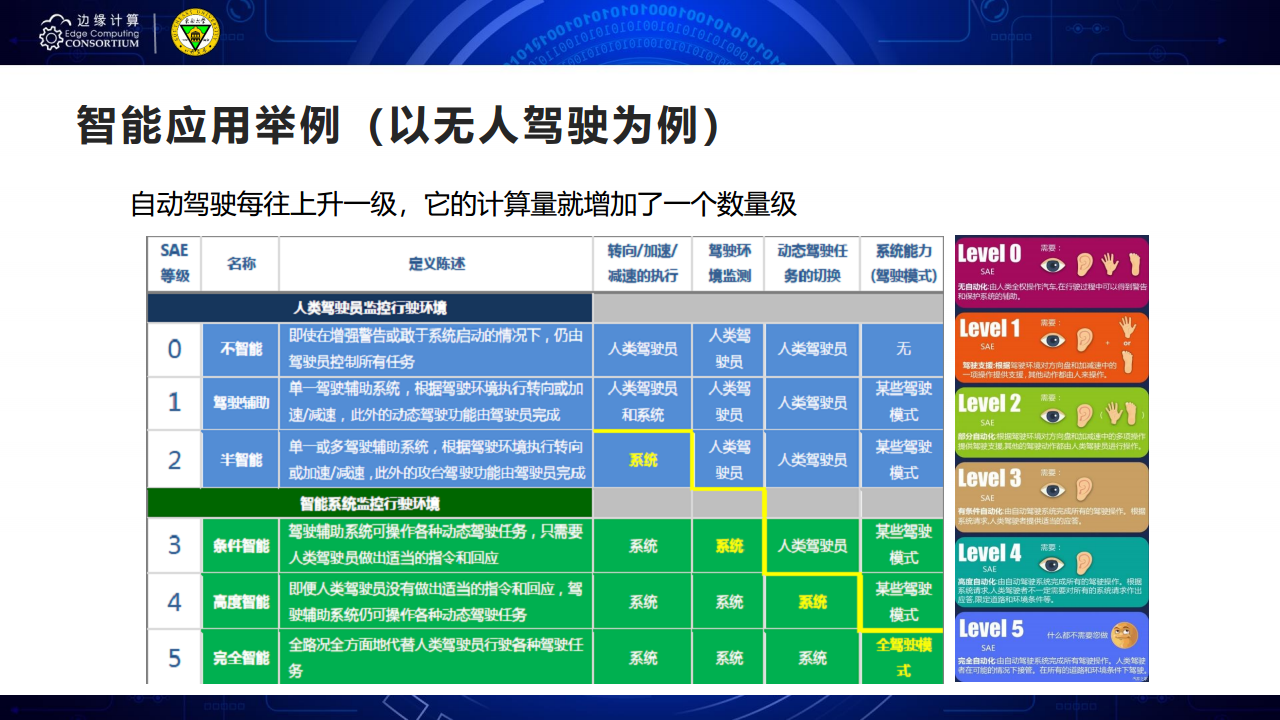Image resolution: width=1280 pixels, height=720 pixels.
Task: Click the '完全智能' name cell
Action: pyautogui.click(x=240, y=657)
